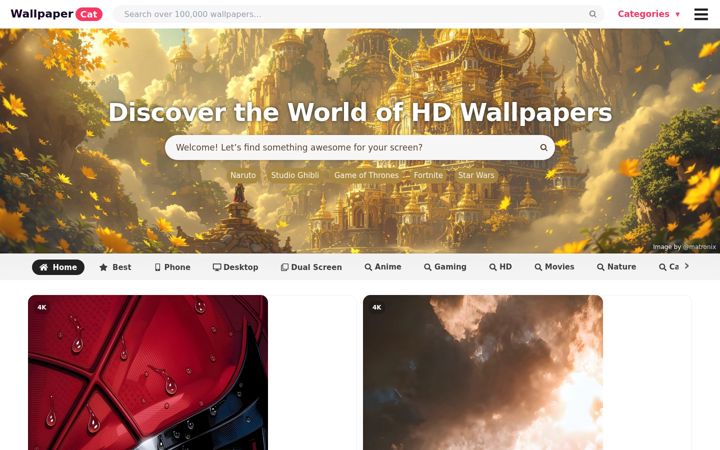Expand the Categories dropdown
The image size is (720, 450).
coord(648,14)
